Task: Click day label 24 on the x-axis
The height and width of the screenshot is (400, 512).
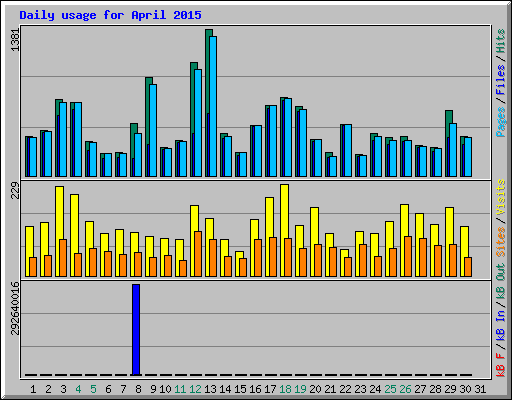Action: [x=375, y=389]
